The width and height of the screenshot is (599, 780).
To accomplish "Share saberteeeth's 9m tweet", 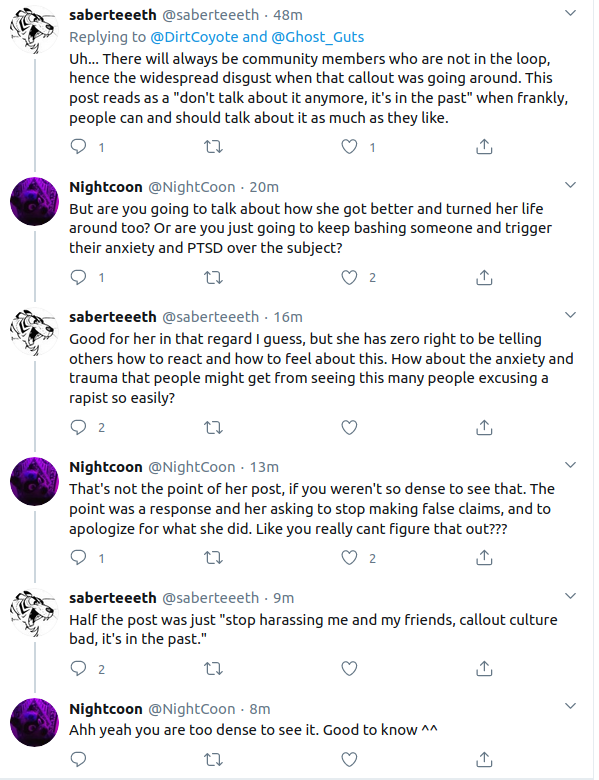I will pyautogui.click(x=484, y=669).
